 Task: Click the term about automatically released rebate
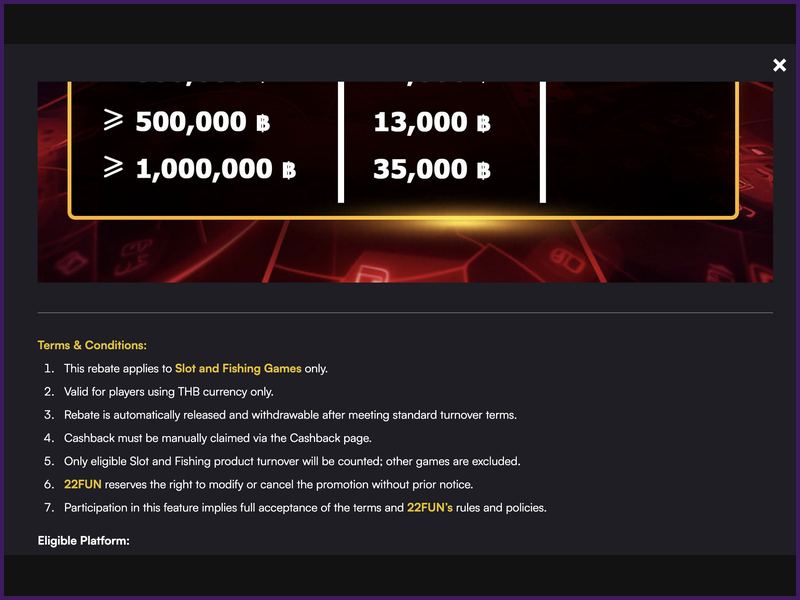(290, 415)
